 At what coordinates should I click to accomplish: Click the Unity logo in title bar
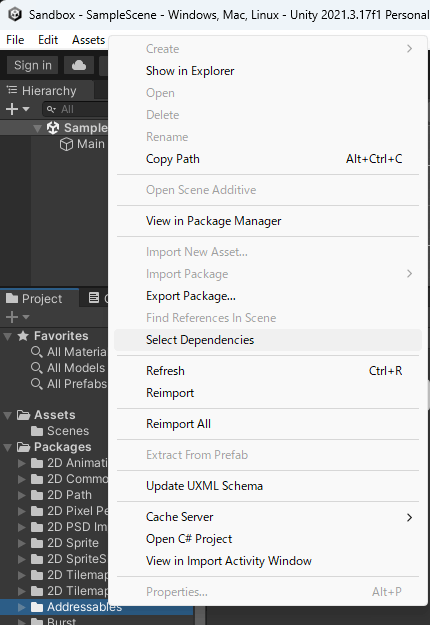[x=15, y=15]
